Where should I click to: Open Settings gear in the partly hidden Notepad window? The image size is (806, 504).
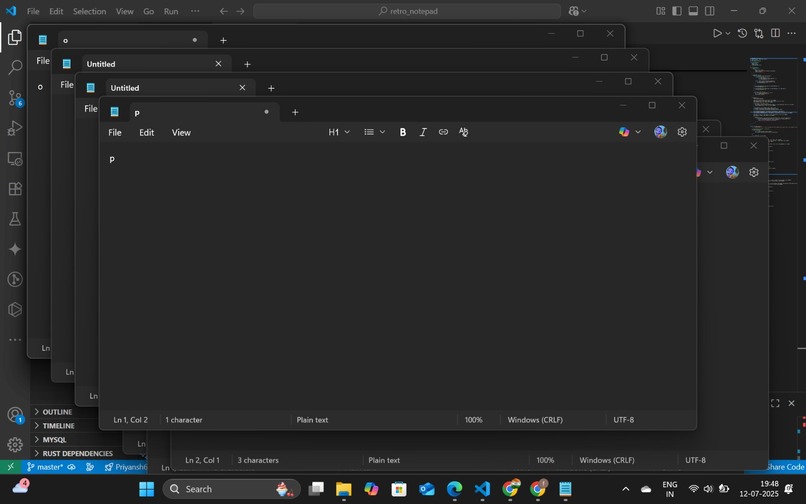point(754,172)
